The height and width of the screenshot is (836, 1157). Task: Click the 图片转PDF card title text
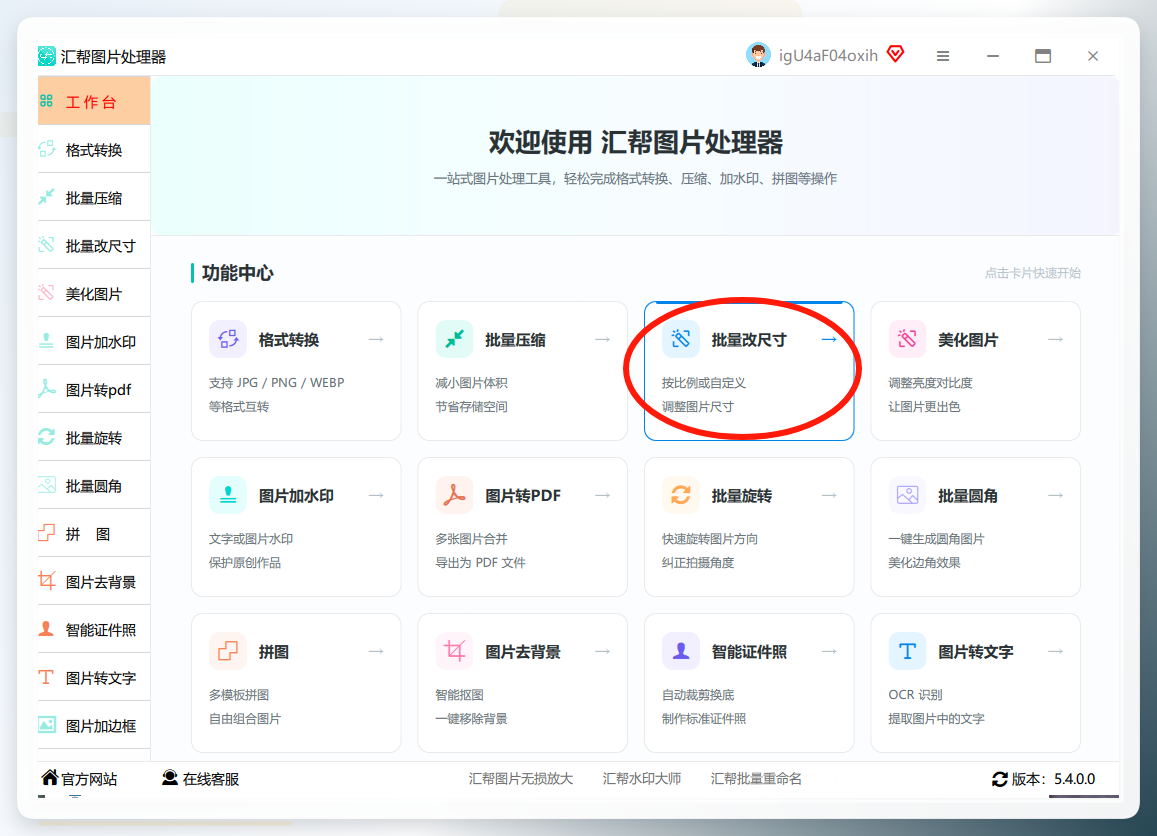[x=522, y=496]
